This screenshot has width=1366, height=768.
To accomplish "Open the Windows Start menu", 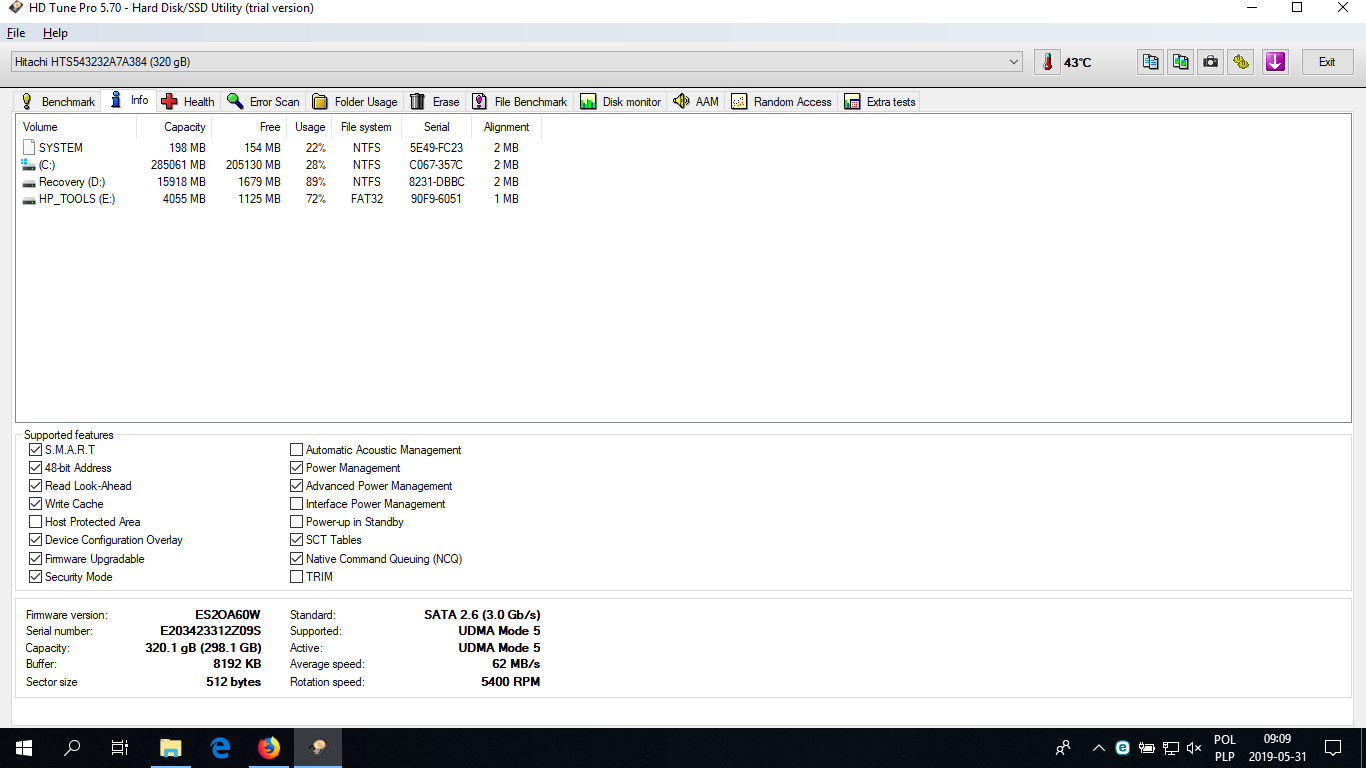I will (24, 748).
